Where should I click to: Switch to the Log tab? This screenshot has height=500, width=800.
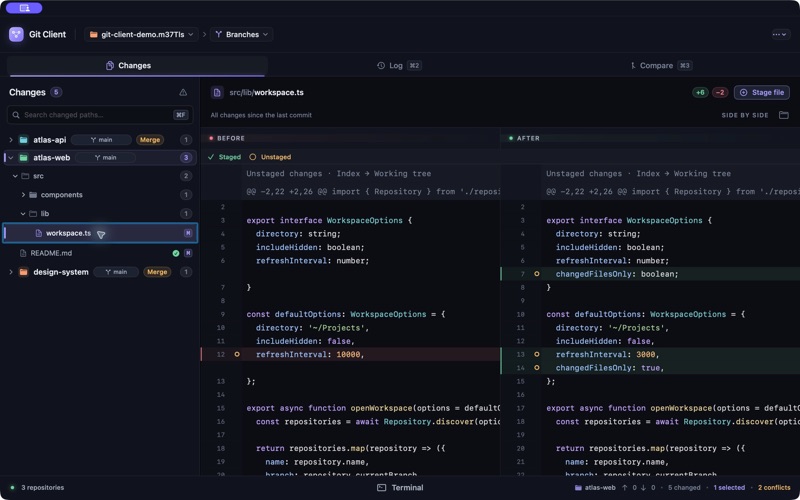click(x=399, y=65)
